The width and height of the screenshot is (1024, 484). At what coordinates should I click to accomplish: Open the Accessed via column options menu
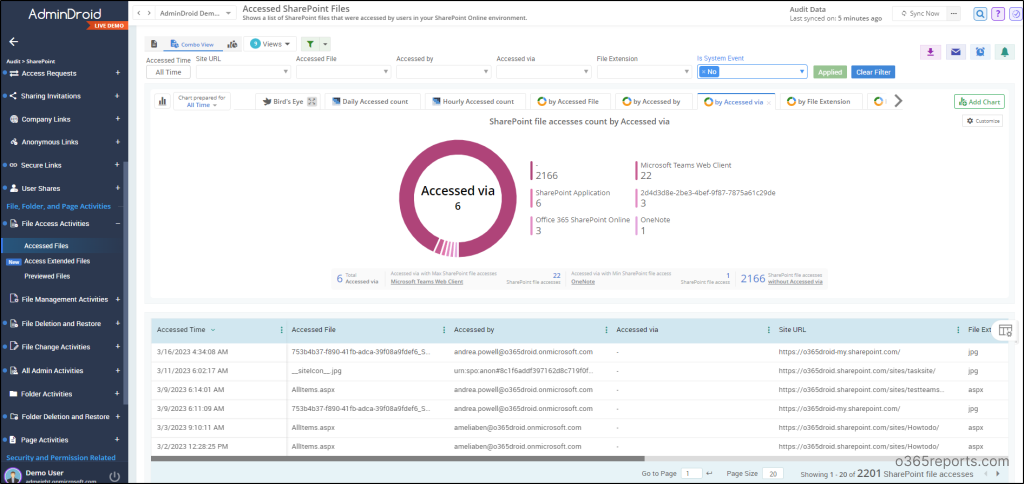(769, 330)
